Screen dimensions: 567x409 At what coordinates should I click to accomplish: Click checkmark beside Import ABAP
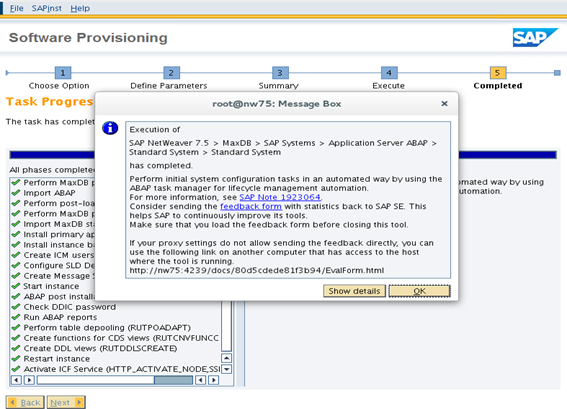coord(16,193)
